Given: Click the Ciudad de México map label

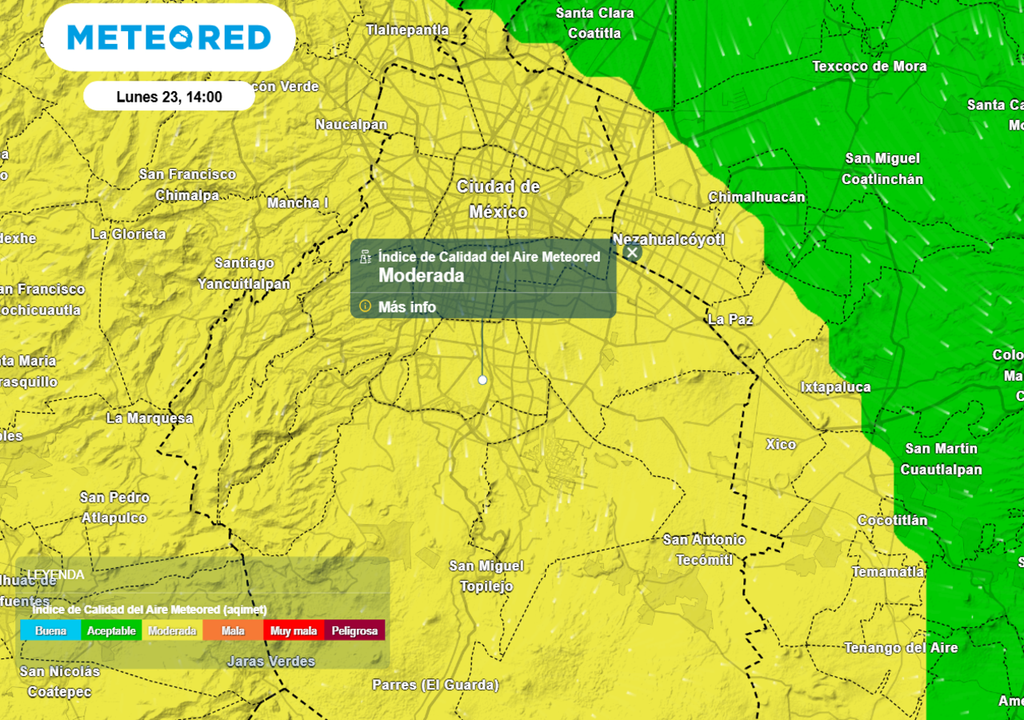Looking at the screenshot, I should pyautogui.click(x=498, y=199).
